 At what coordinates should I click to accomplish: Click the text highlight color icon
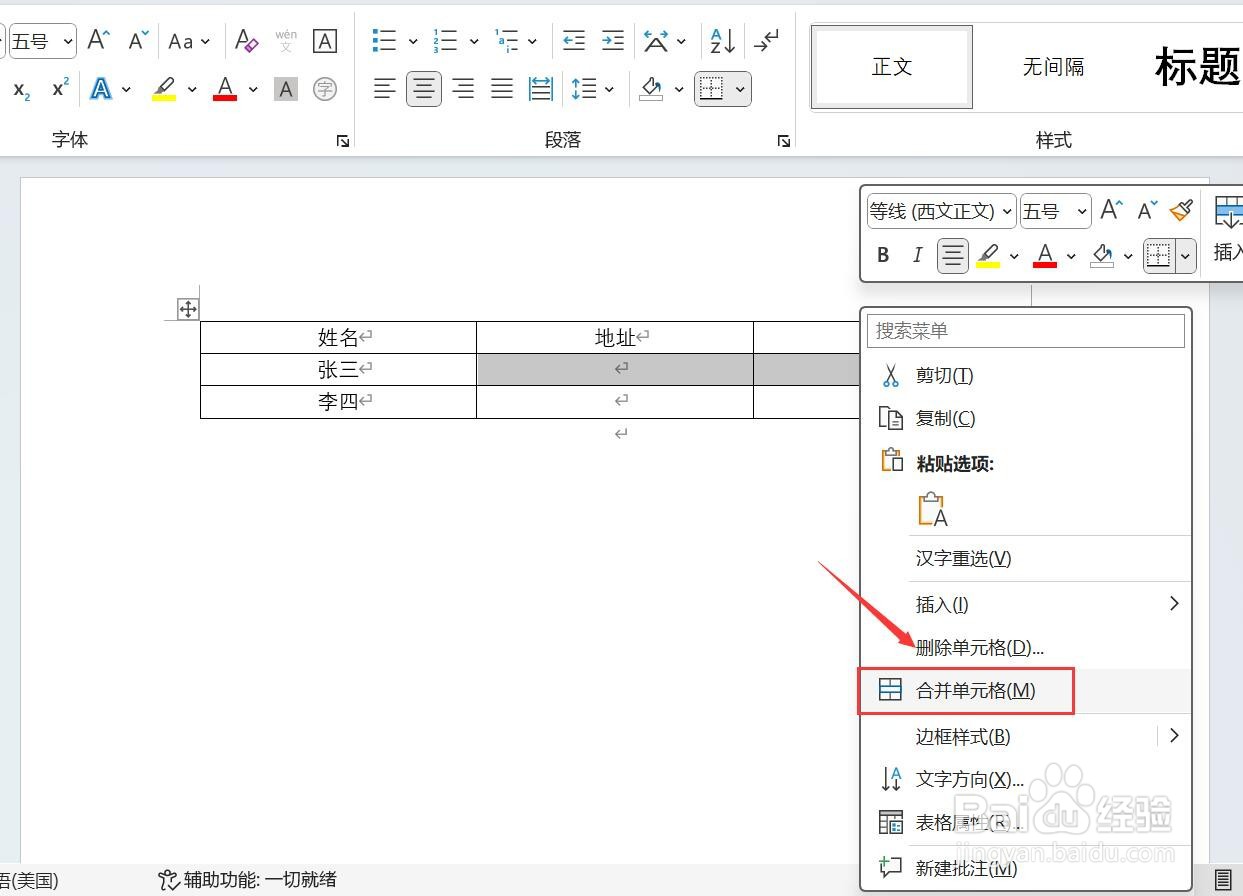(163, 88)
